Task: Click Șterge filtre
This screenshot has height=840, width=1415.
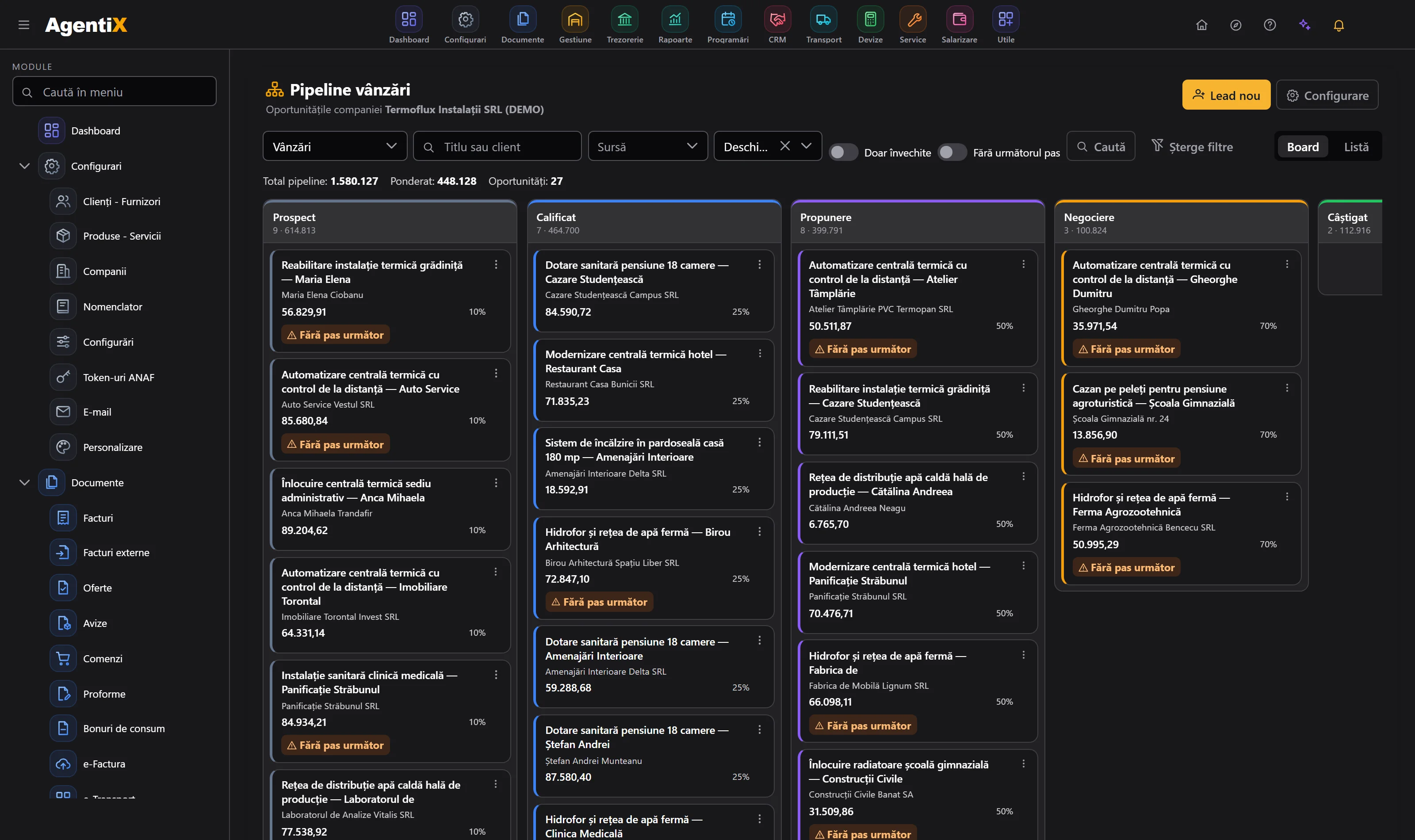Action: pos(1192,147)
